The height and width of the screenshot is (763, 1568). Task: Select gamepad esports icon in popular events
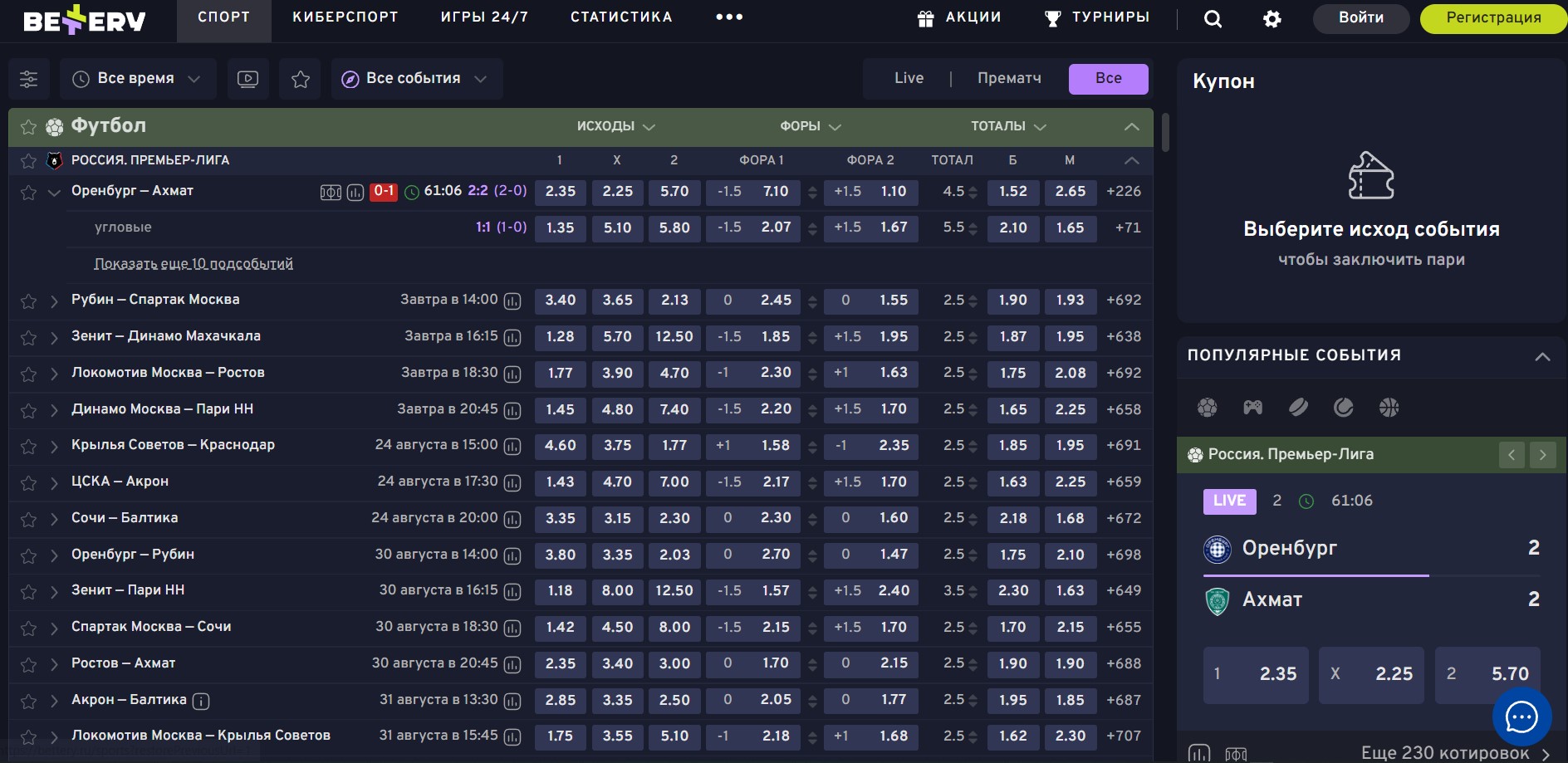1252,407
